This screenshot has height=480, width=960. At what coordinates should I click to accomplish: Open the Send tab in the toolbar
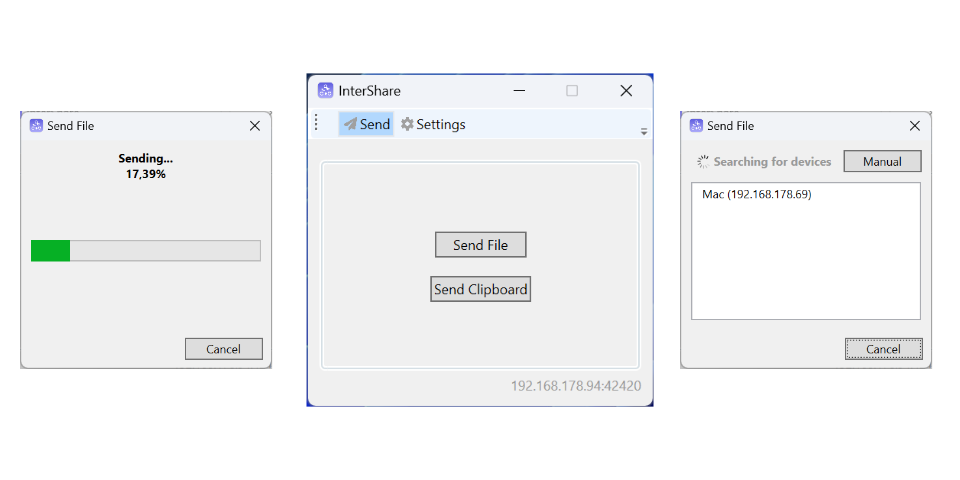click(366, 124)
